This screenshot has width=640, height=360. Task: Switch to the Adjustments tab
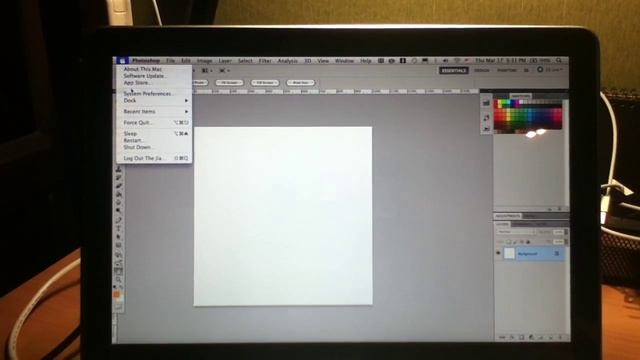coord(508,216)
